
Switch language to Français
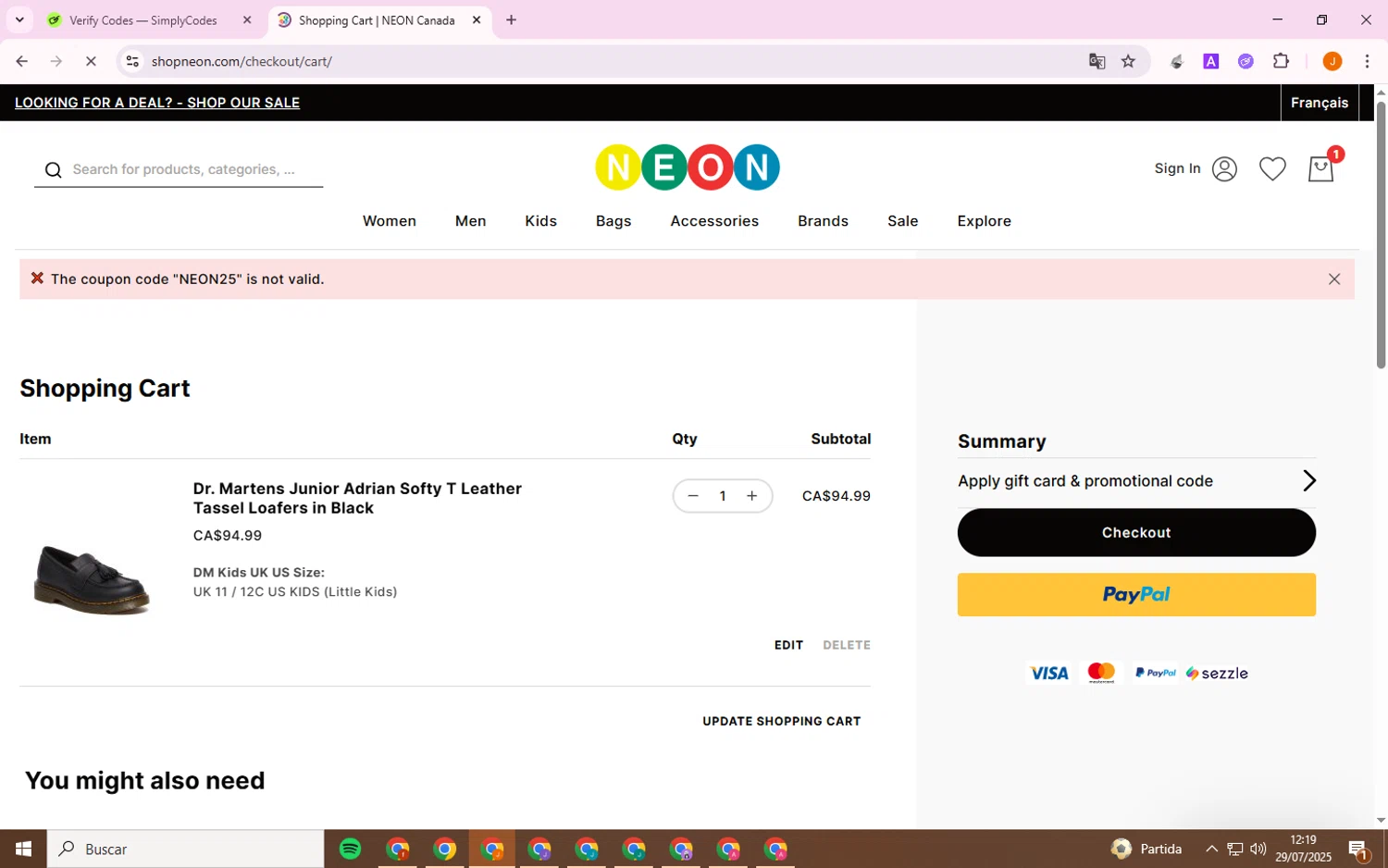(1320, 103)
